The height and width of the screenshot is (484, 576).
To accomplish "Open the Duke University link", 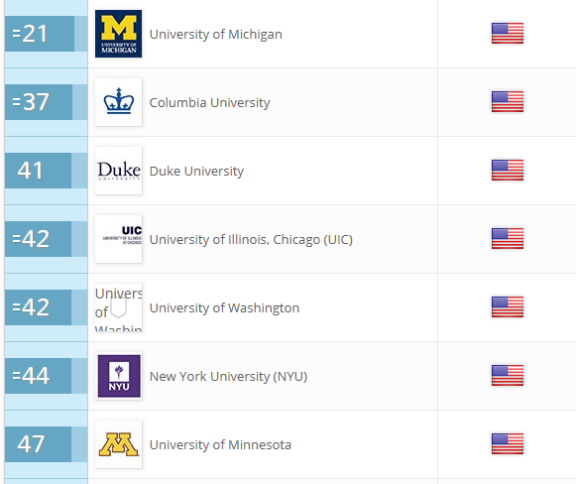I will coord(197,171).
